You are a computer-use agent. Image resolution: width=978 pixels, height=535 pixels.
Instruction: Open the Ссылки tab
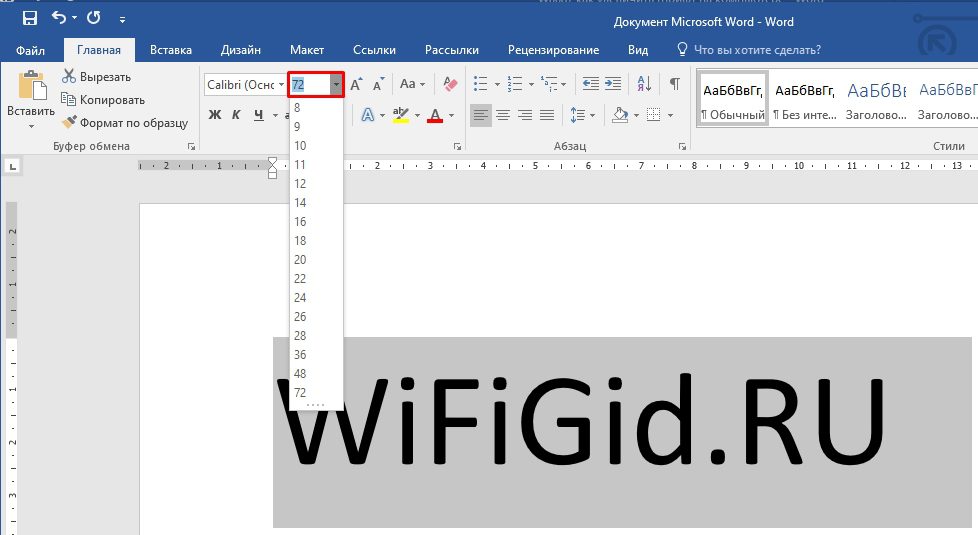[x=374, y=50]
